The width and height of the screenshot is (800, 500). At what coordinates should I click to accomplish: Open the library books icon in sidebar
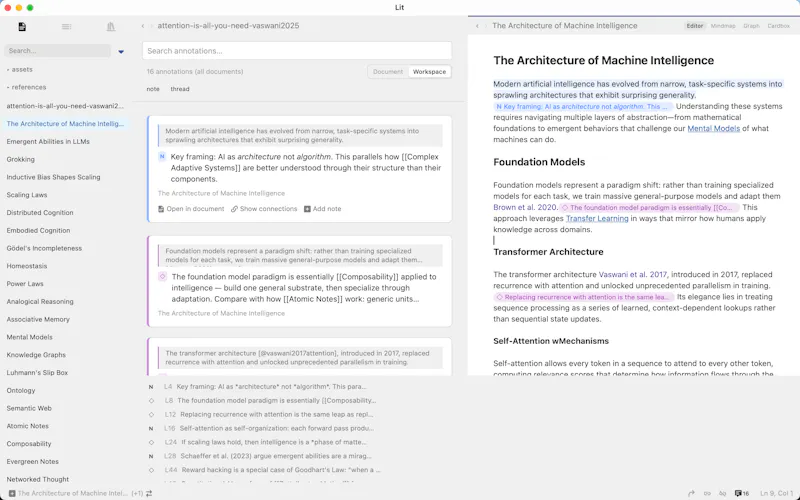111,27
